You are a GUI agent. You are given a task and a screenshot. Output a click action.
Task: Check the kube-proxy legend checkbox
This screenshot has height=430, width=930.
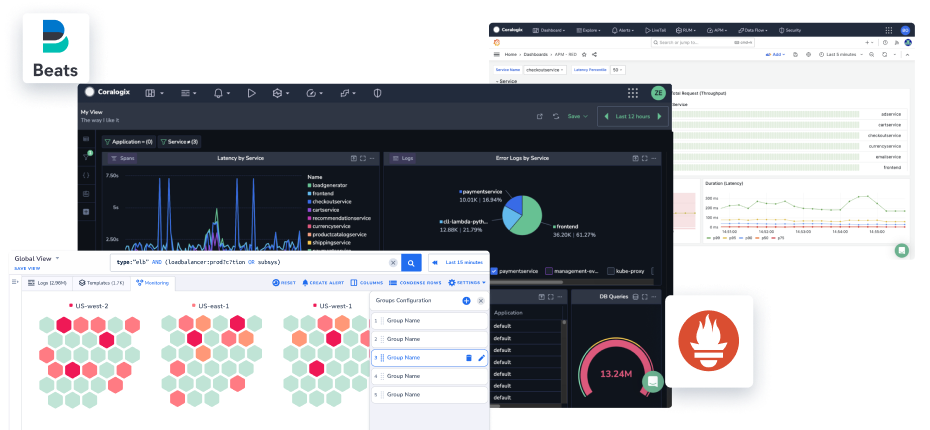(x=610, y=271)
